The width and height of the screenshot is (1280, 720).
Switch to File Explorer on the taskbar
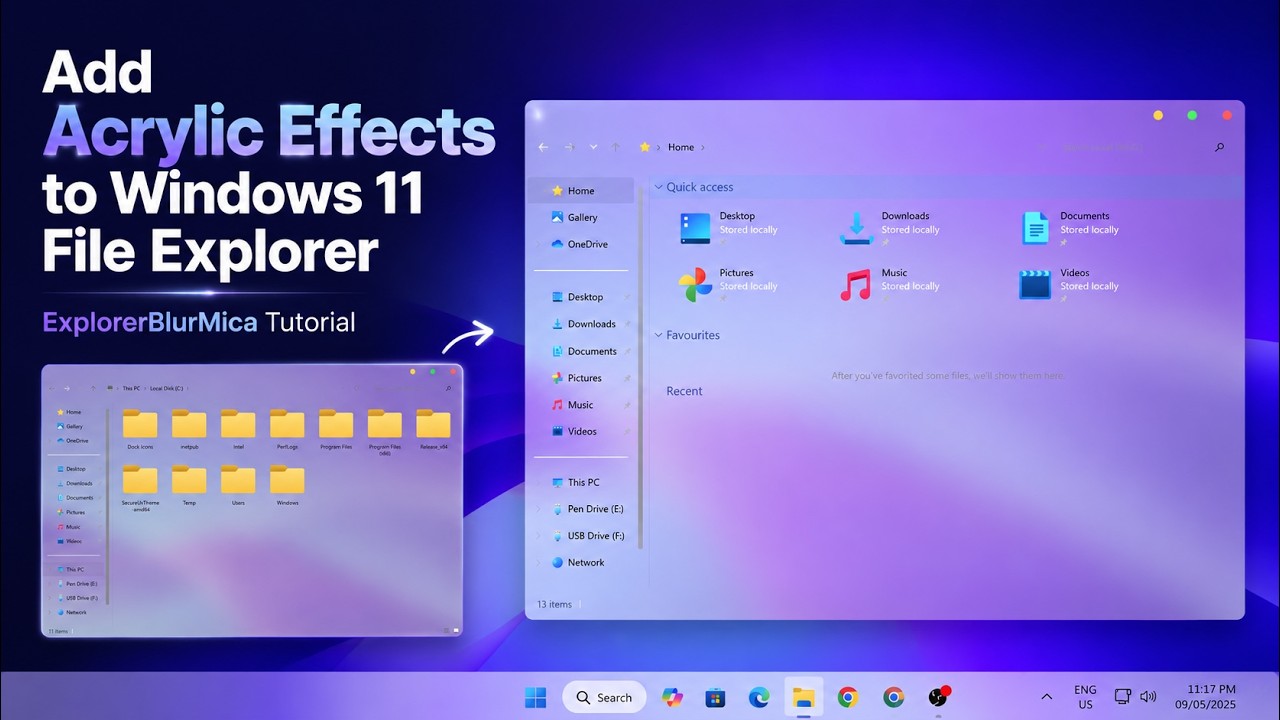coord(803,697)
